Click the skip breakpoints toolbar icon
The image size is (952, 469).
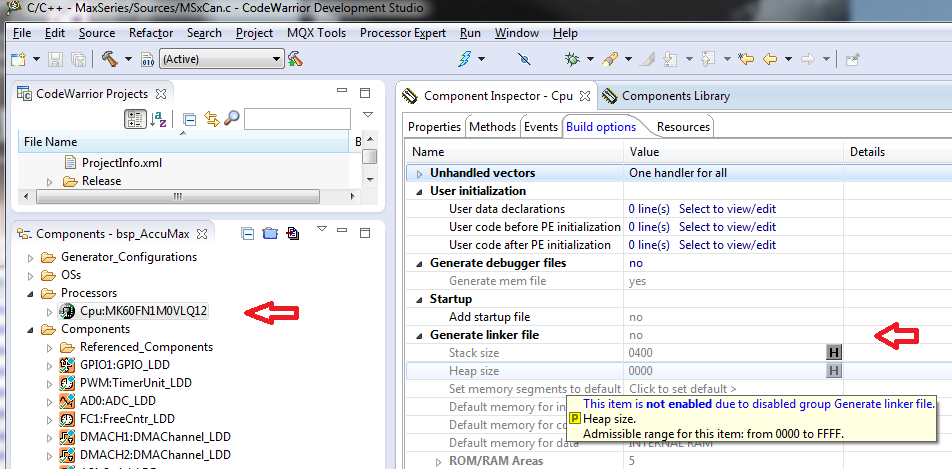click(525, 59)
